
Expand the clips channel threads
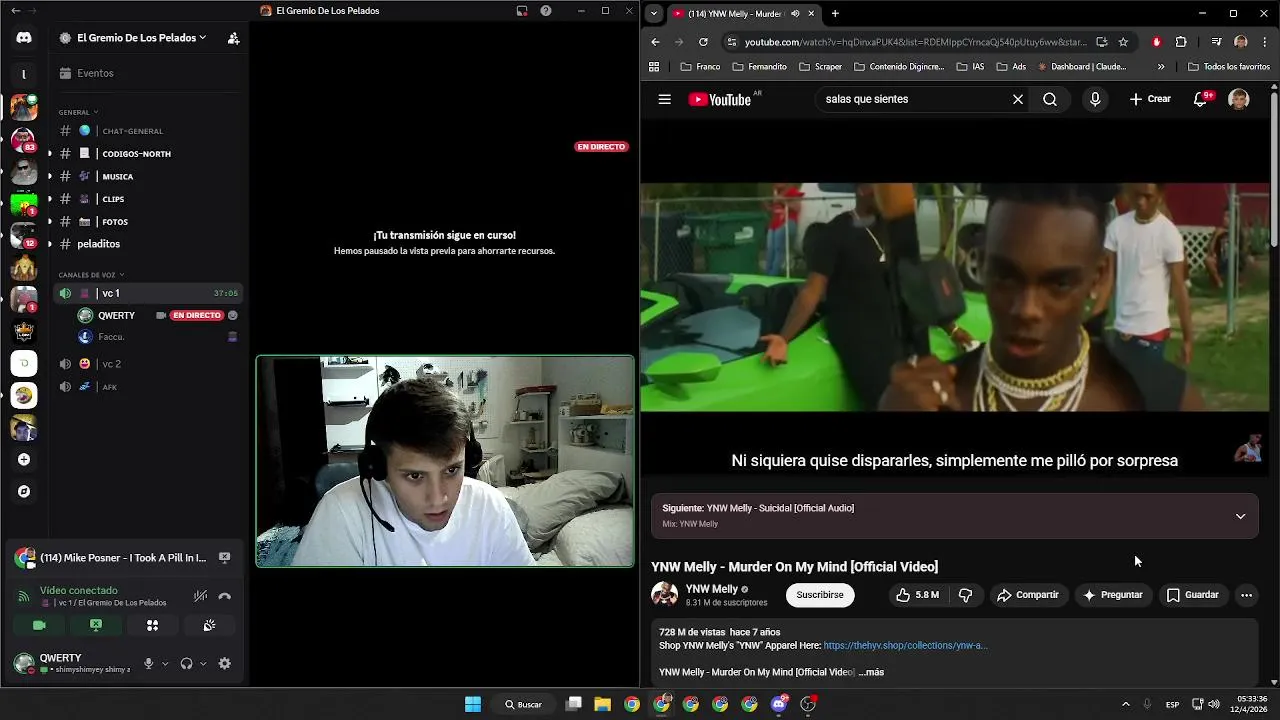click(x=49, y=199)
